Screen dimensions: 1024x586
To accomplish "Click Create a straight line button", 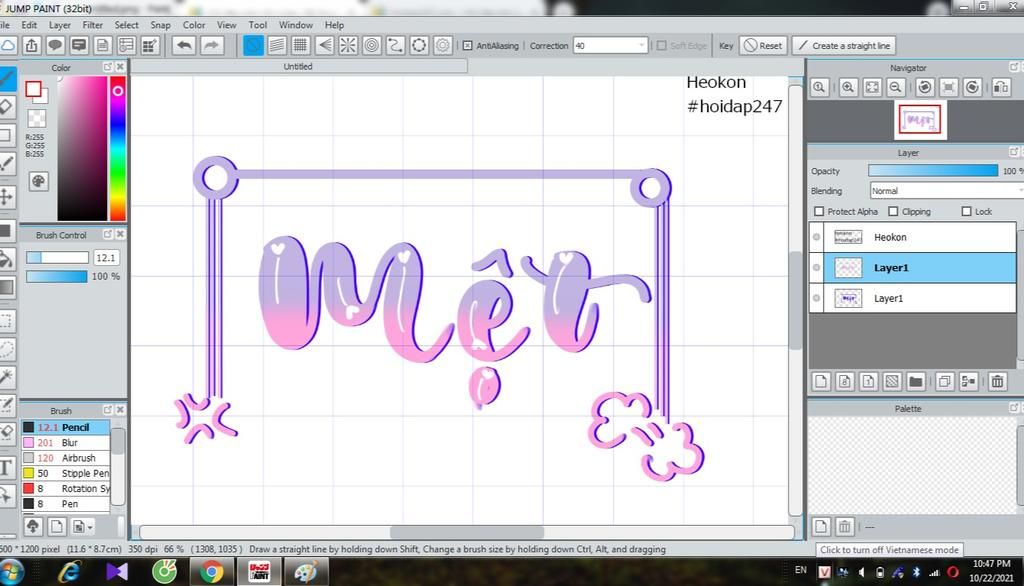I will click(x=844, y=46).
